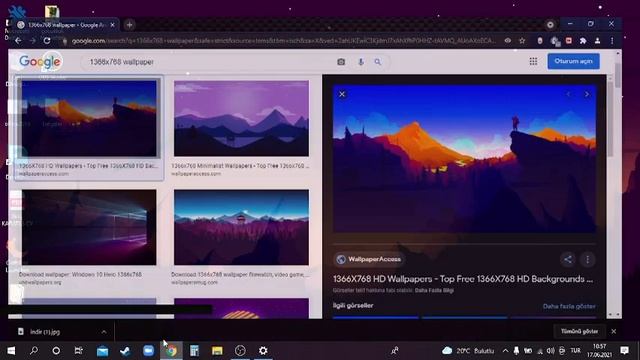
Task: Open Zoom from the taskbar
Action: [148, 350]
